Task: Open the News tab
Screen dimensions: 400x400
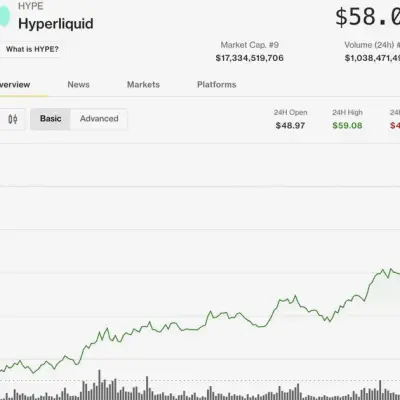Action: [x=78, y=84]
